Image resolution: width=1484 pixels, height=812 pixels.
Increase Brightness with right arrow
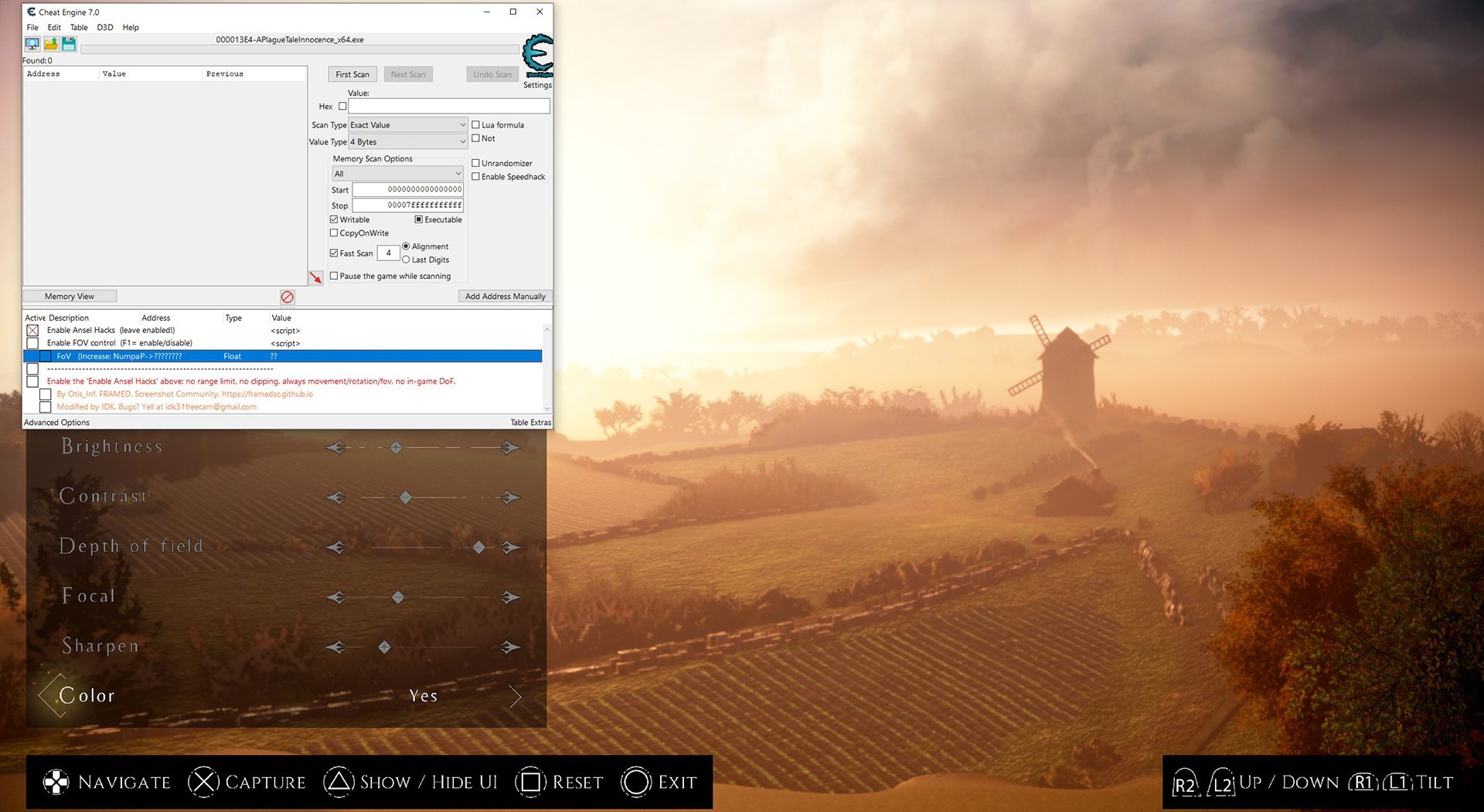pyautogui.click(x=509, y=447)
